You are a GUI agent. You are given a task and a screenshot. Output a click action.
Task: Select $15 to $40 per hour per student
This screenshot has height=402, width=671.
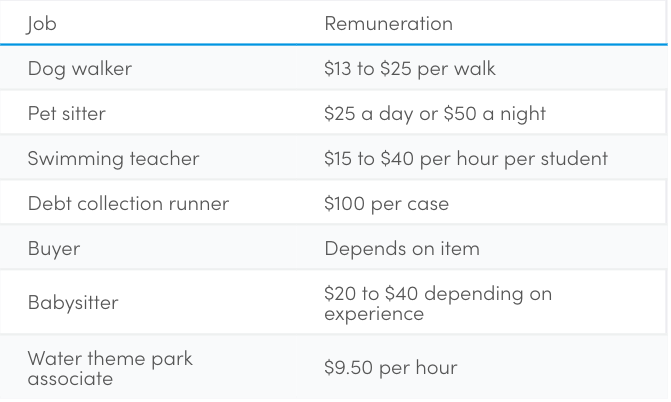(x=466, y=158)
